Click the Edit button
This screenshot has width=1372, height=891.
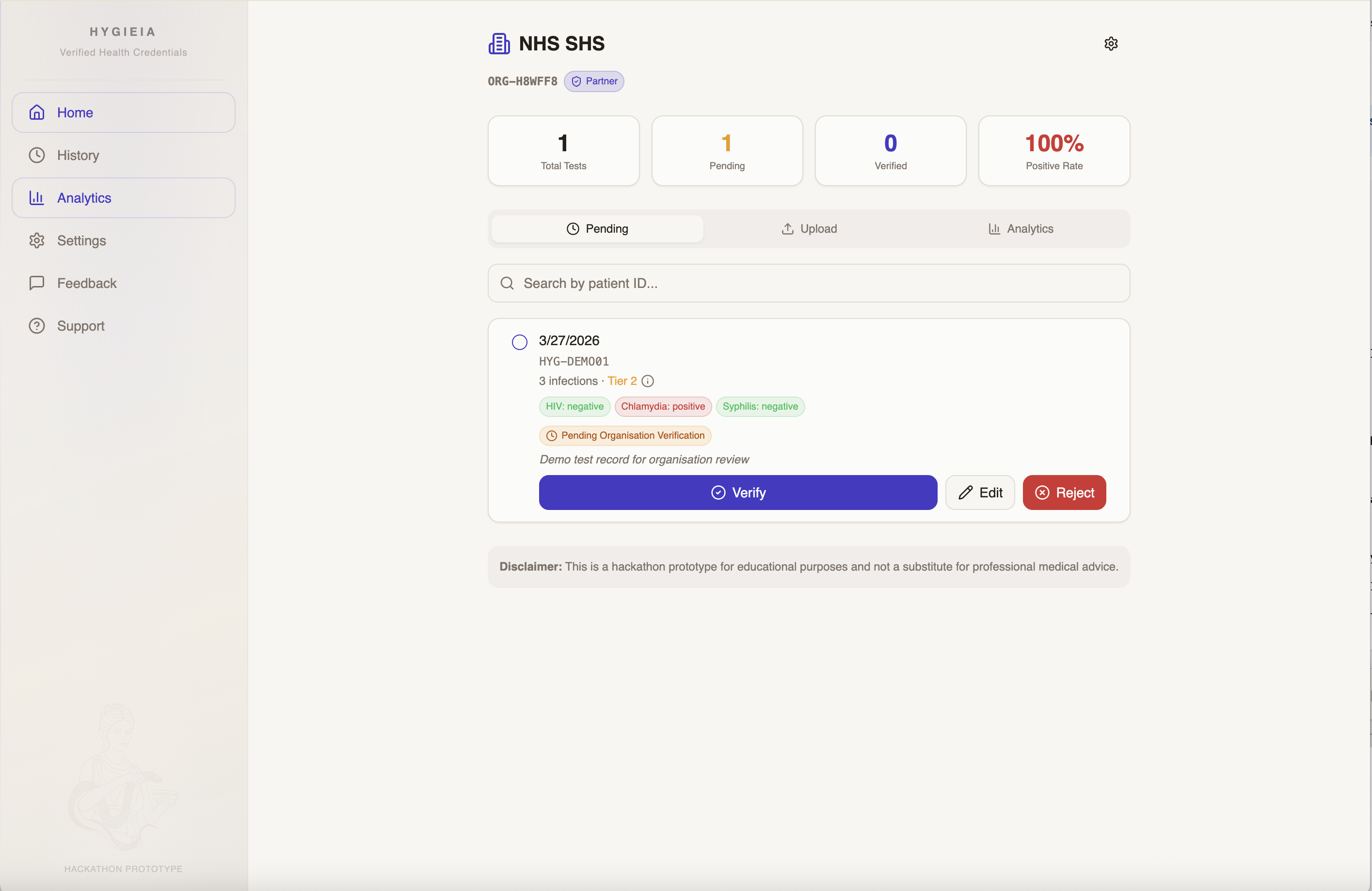979,492
